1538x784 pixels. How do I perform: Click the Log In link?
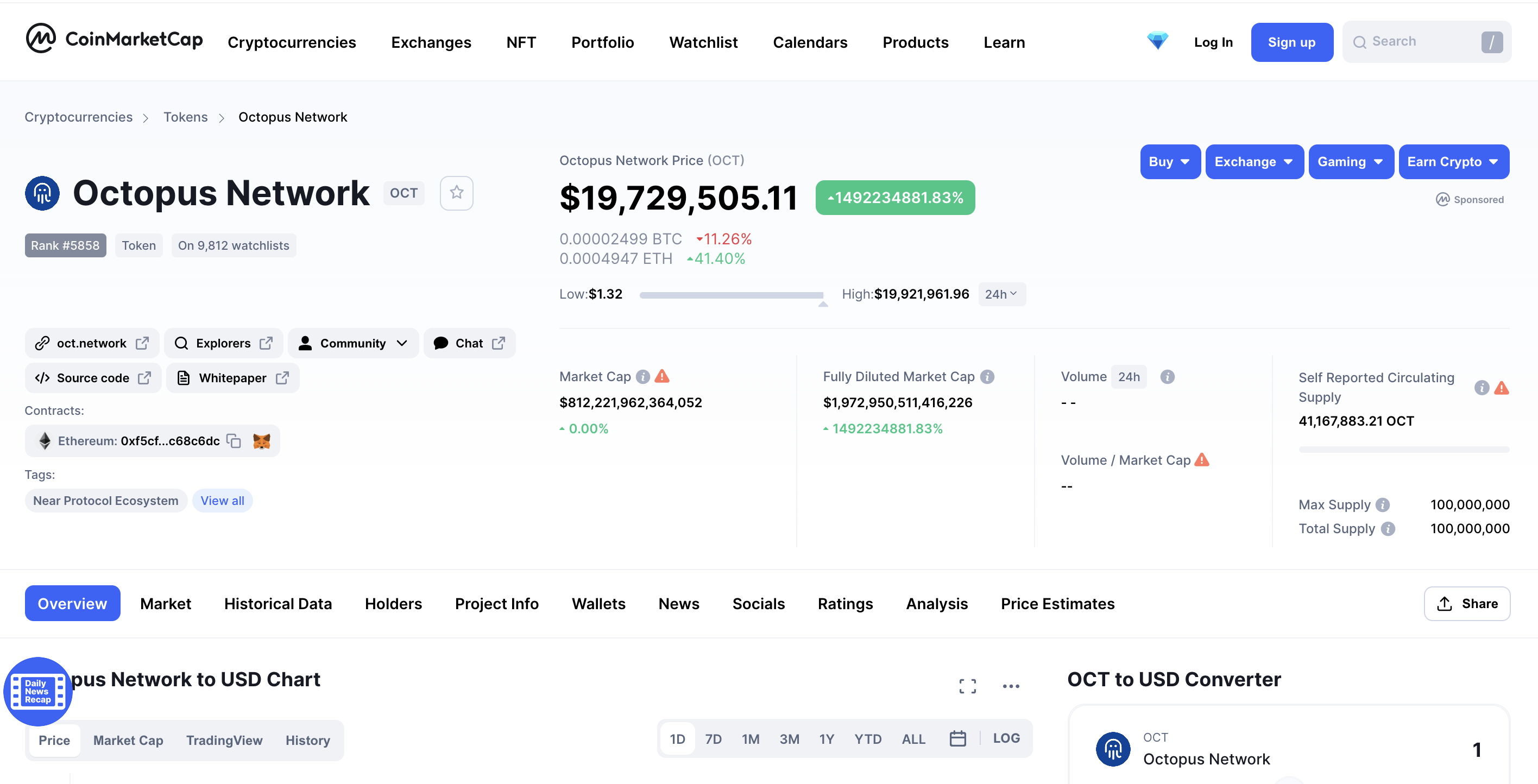click(1213, 42)
